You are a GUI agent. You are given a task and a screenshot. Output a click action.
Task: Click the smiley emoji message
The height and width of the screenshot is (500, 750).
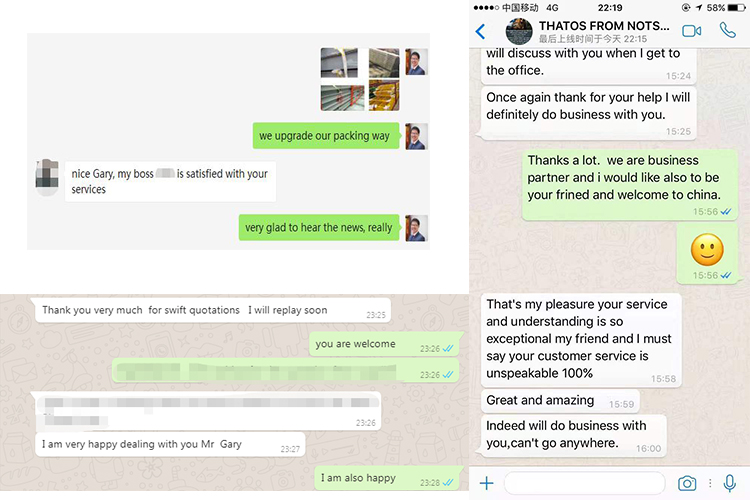click(x=707, y=250)
